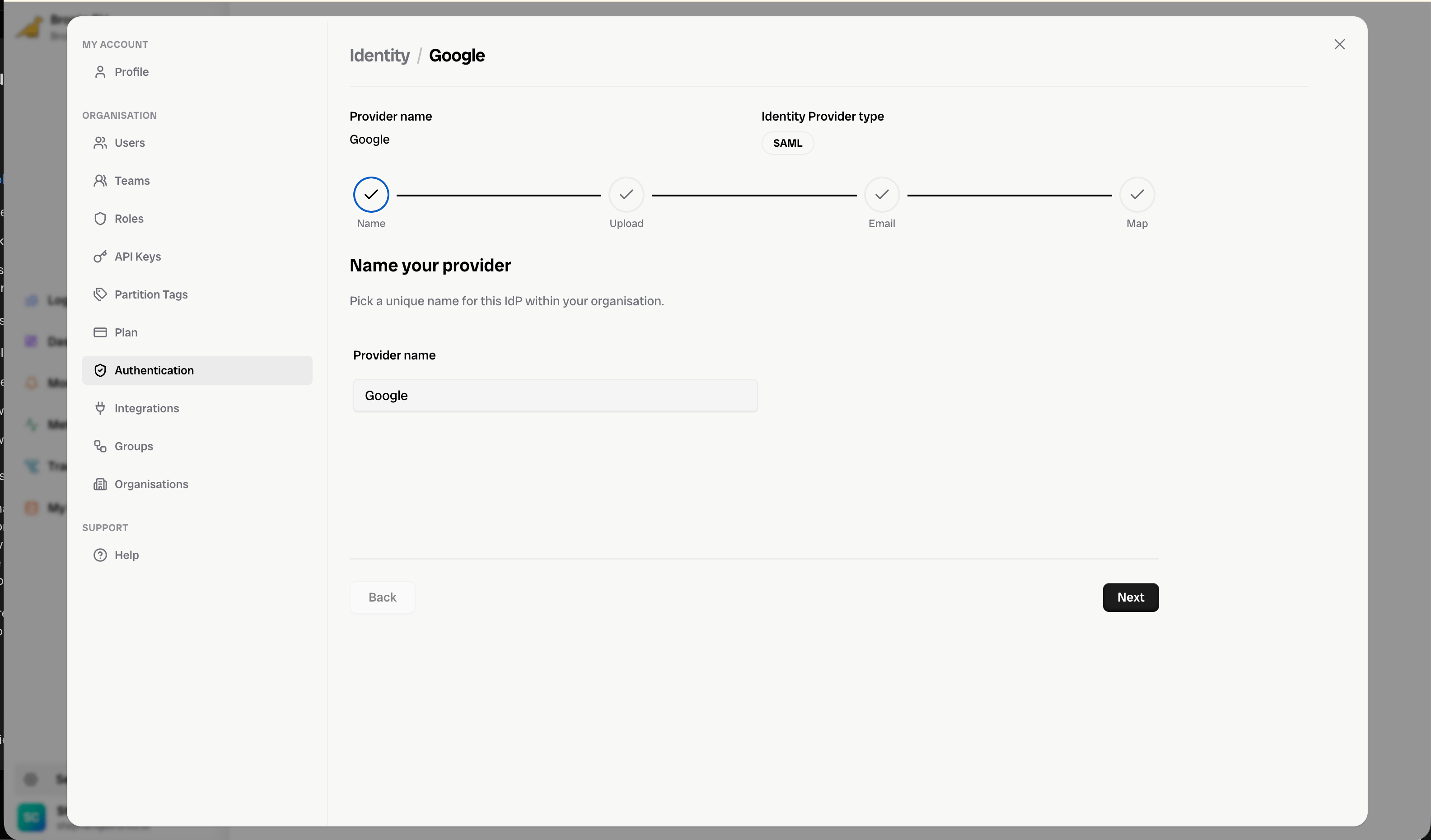Click the Identity Provider type label
Viewport: 1431px width, 840px height.
click(x=822, y=117)
